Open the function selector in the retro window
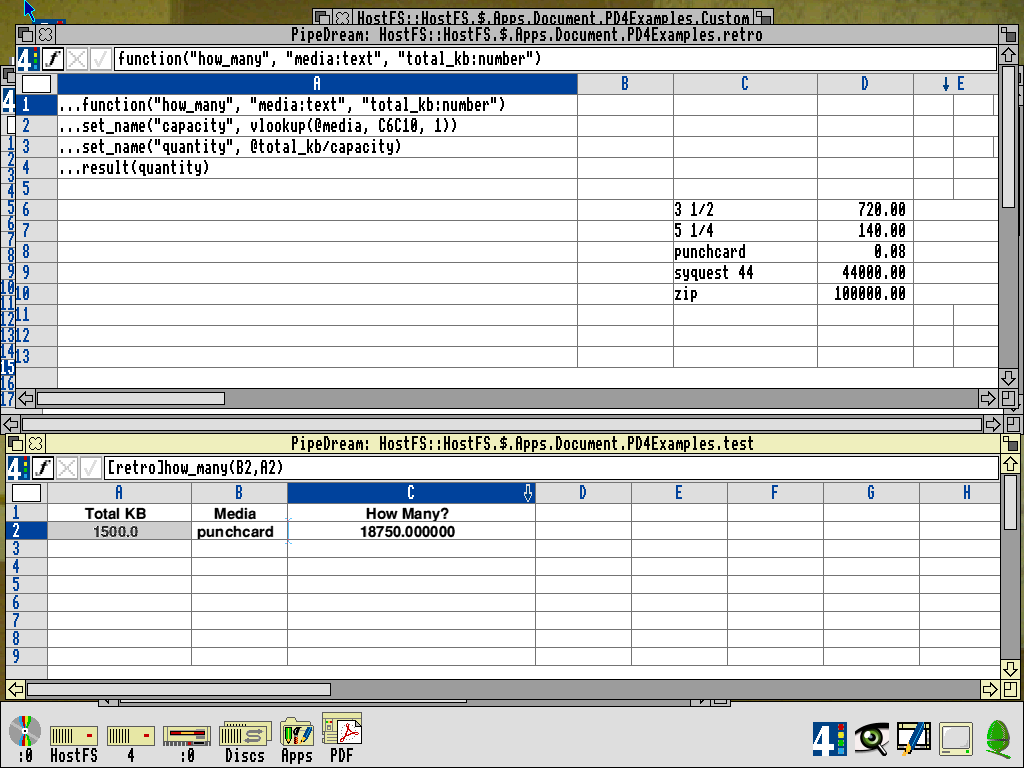The width and height of the screenshot is (1024, 768). (53, 59)
